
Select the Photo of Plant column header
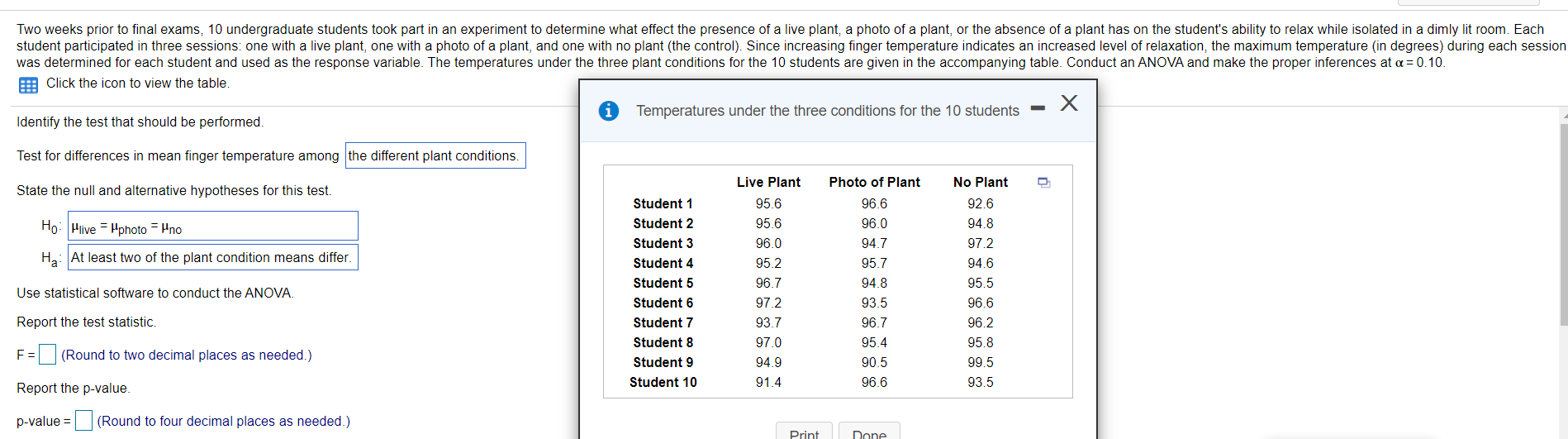click(874, 183)
